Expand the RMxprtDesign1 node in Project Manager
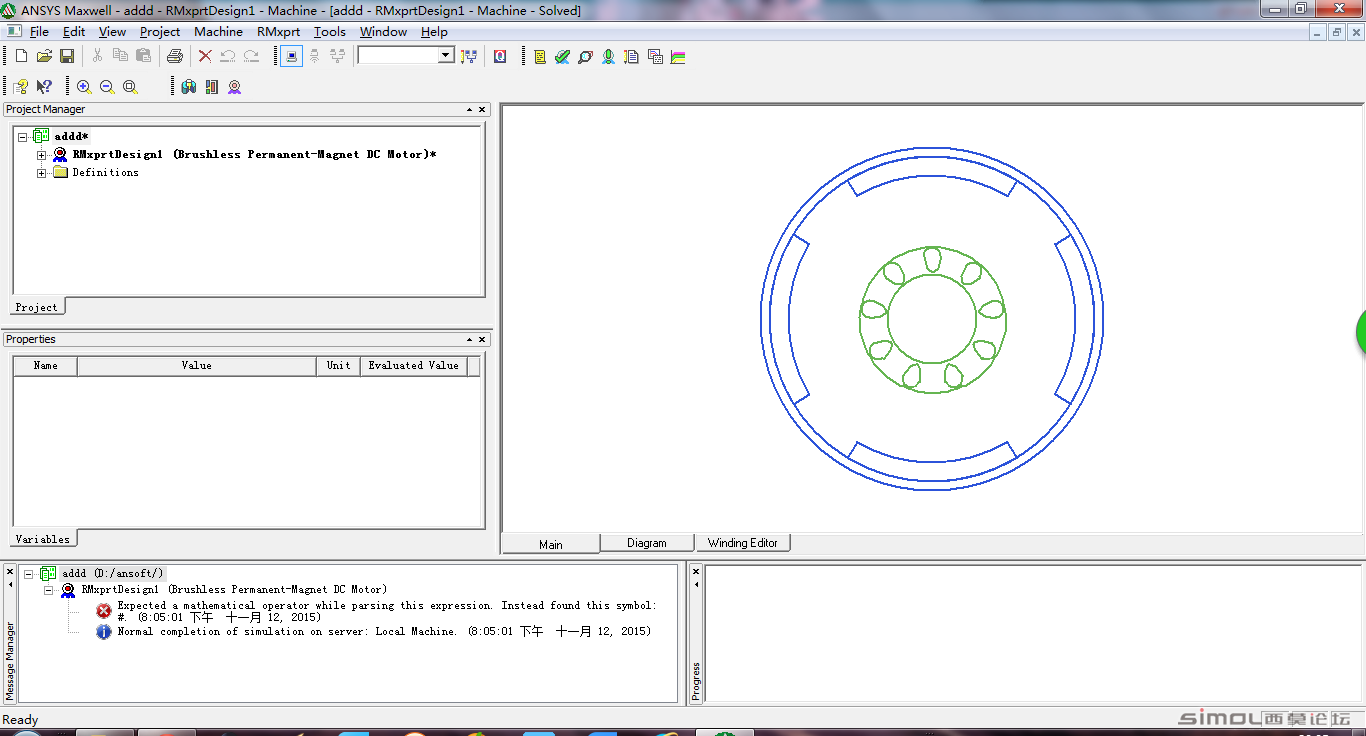Screen dimensions: 1366x736 [x=41, y=155]
